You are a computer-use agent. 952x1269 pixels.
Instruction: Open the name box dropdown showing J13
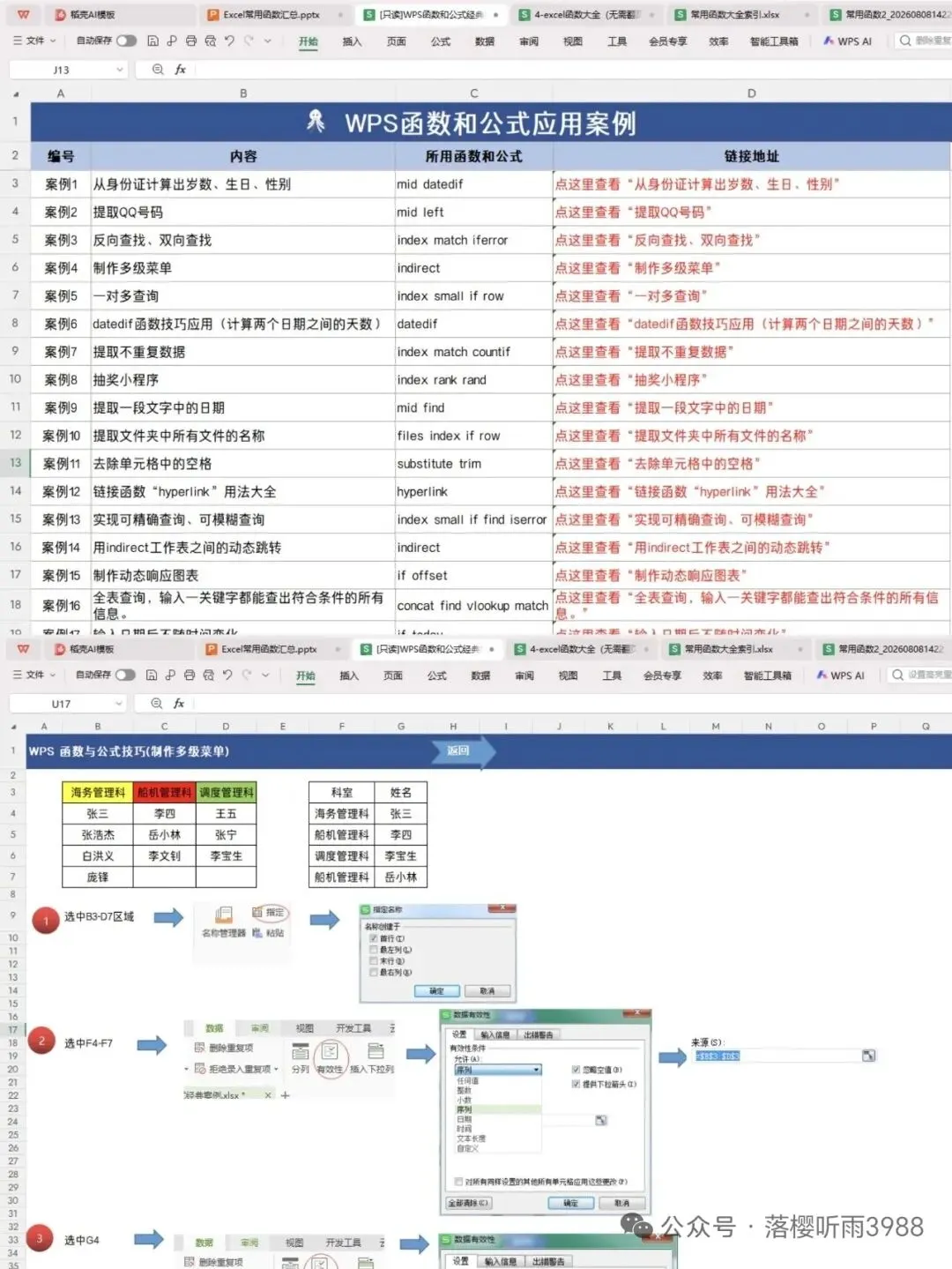[x=119, y=70]
